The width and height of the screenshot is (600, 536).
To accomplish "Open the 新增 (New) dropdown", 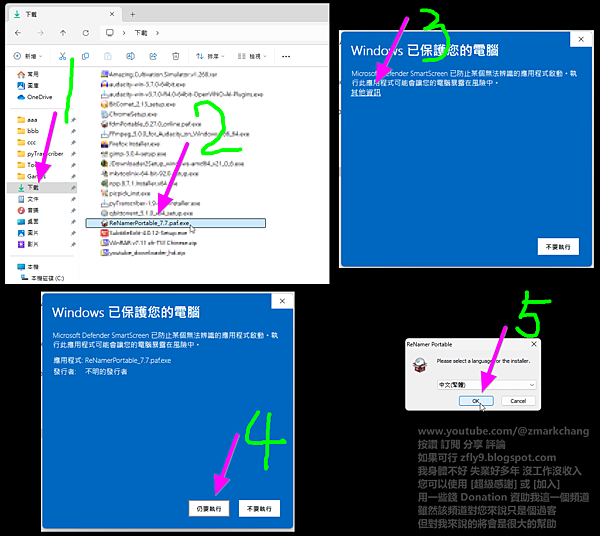I will click(x=28, y=56).
